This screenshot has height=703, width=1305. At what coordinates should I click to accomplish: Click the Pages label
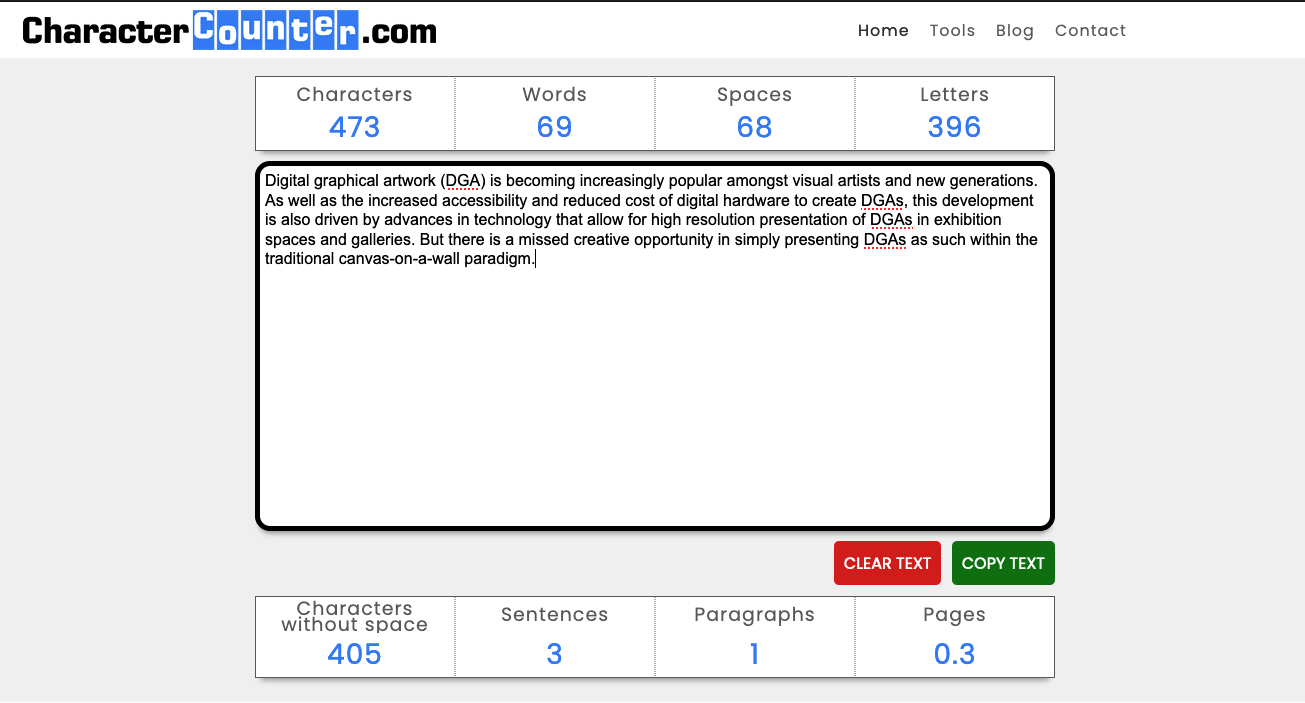tap(954, 615)
